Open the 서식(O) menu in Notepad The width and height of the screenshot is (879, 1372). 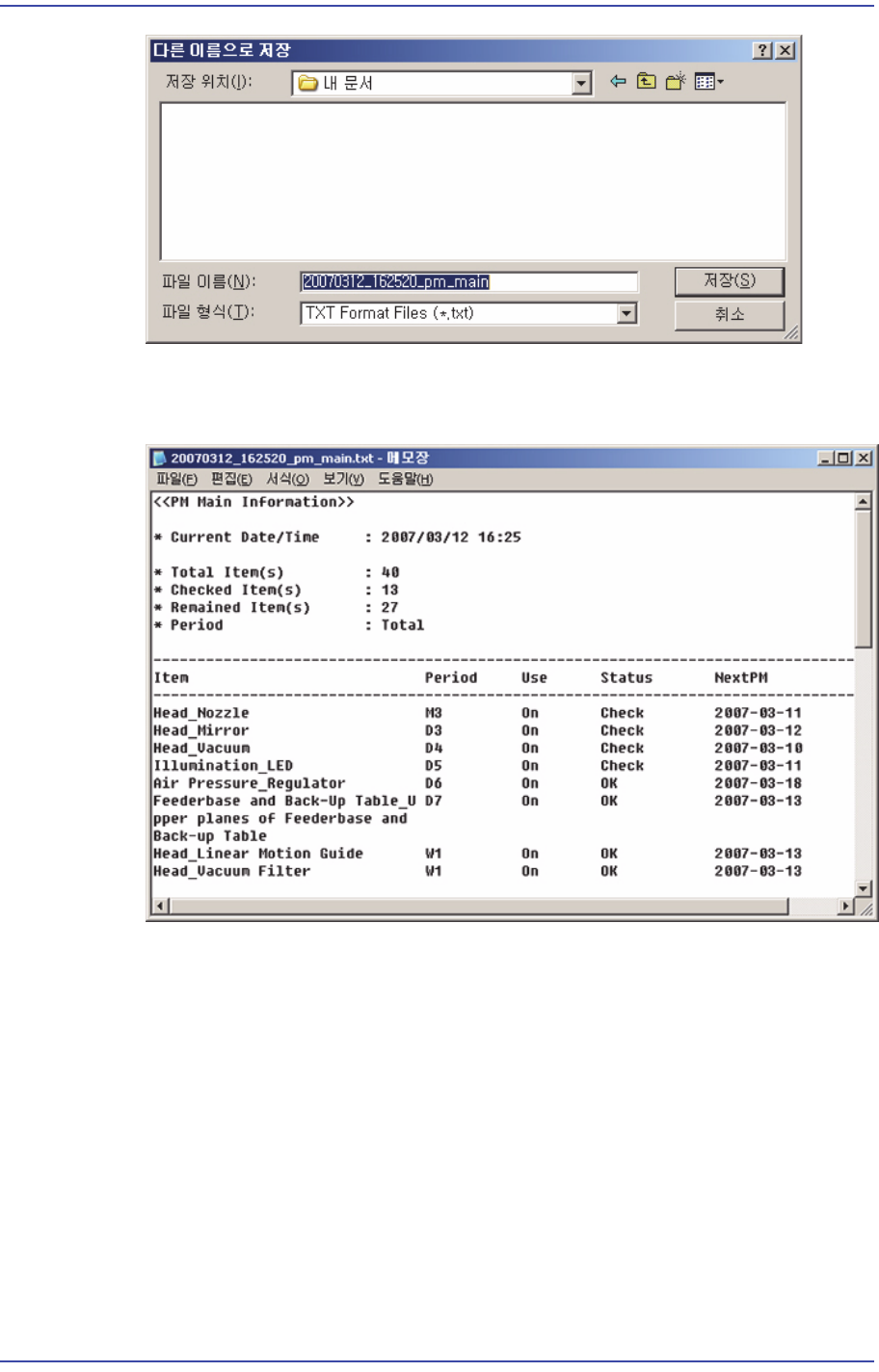[287, 479]
